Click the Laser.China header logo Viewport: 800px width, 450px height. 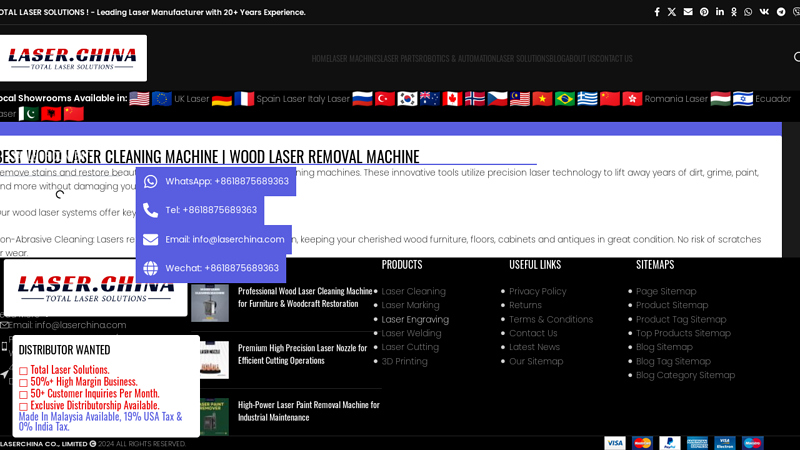tap(73, 58)
